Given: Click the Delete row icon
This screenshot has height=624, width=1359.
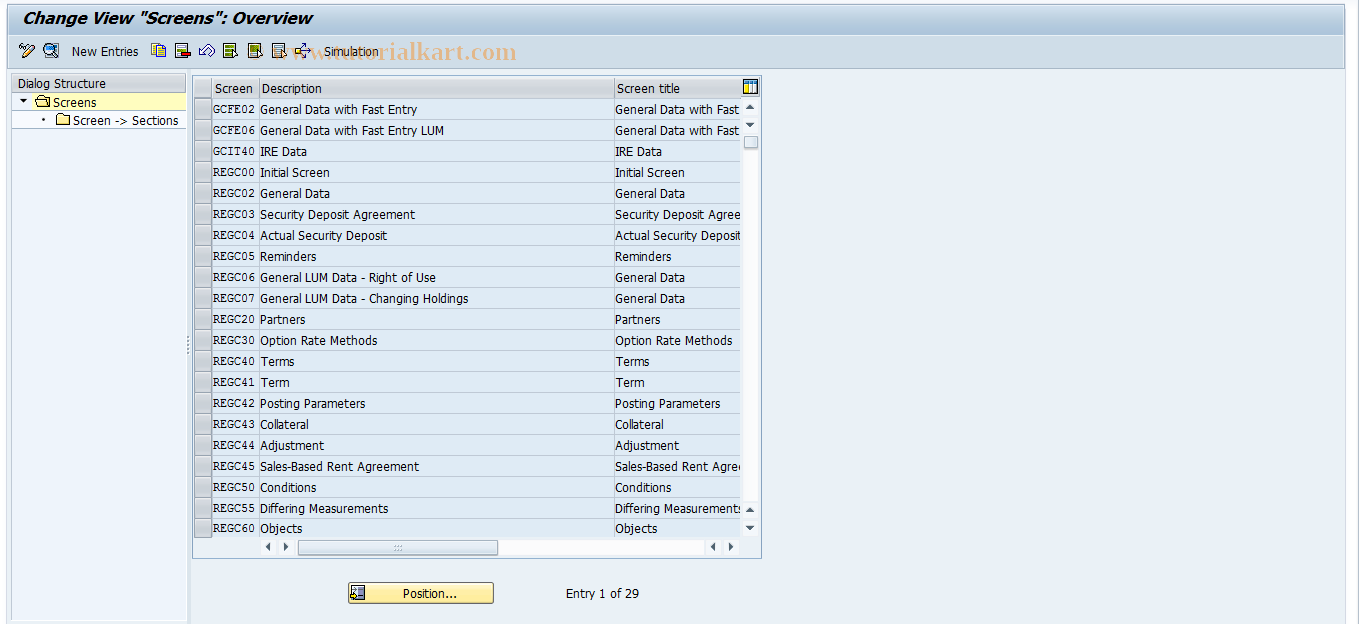Looking at the screenshot, I should (182, 51).
